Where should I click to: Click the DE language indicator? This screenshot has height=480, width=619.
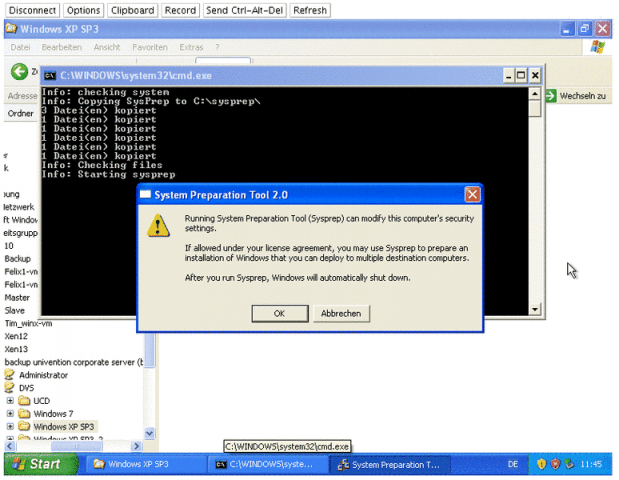513,464
